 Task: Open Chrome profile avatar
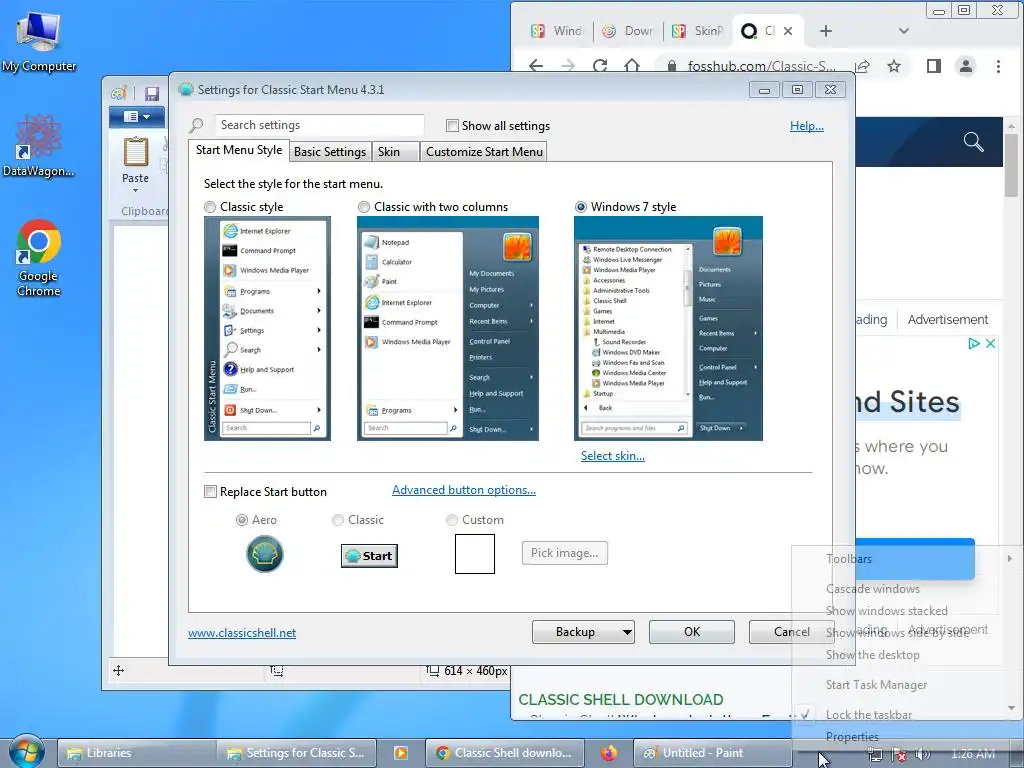[965, 65]
